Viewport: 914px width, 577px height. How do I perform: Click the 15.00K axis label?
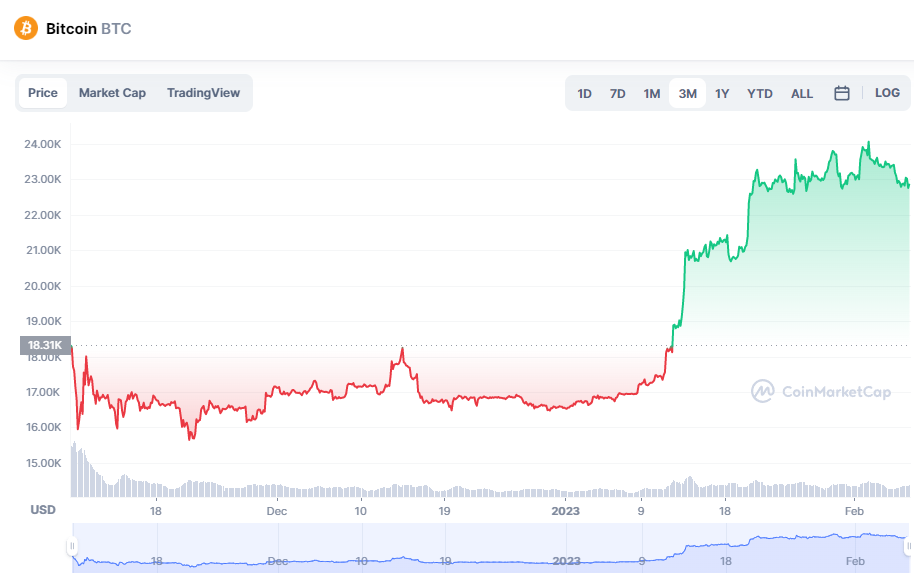[x=43, y=463]
